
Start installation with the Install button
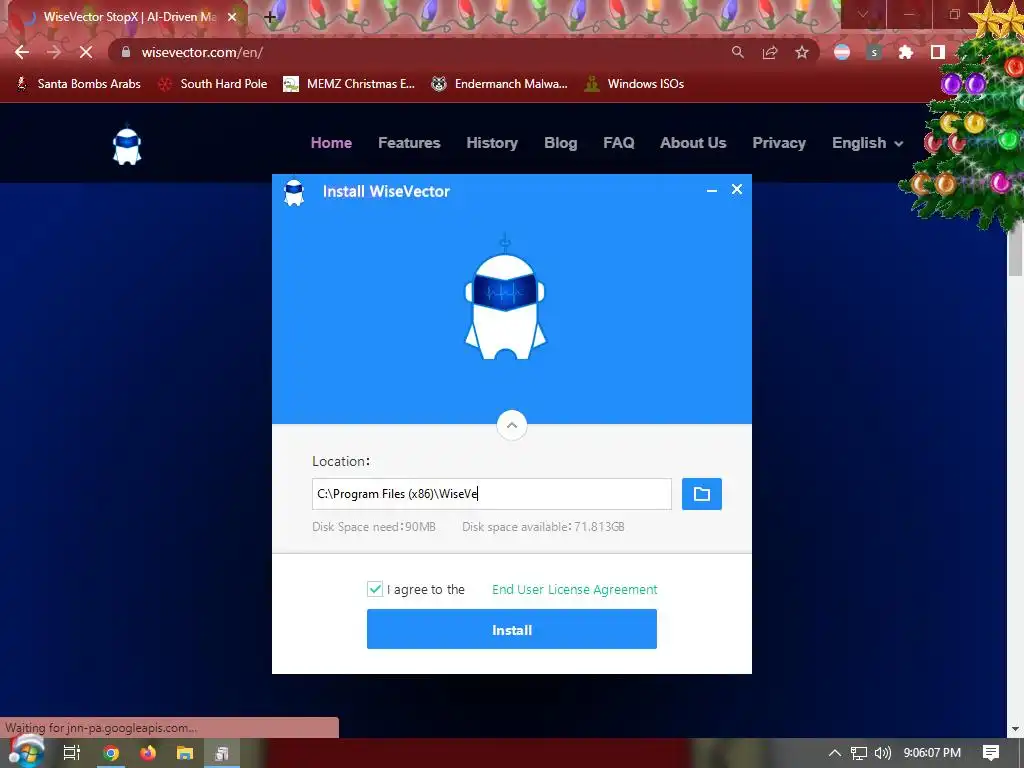[511, 629]
